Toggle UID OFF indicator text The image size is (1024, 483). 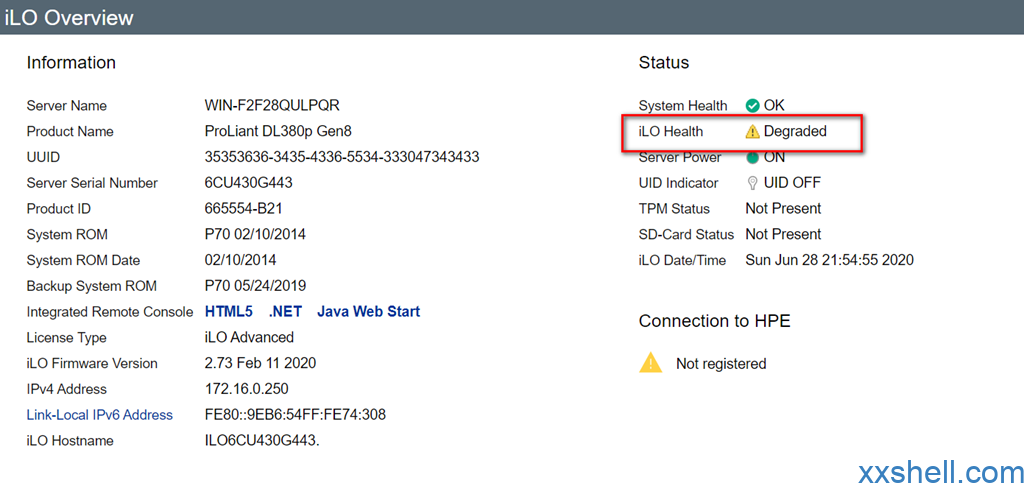(x=792, y=183)
